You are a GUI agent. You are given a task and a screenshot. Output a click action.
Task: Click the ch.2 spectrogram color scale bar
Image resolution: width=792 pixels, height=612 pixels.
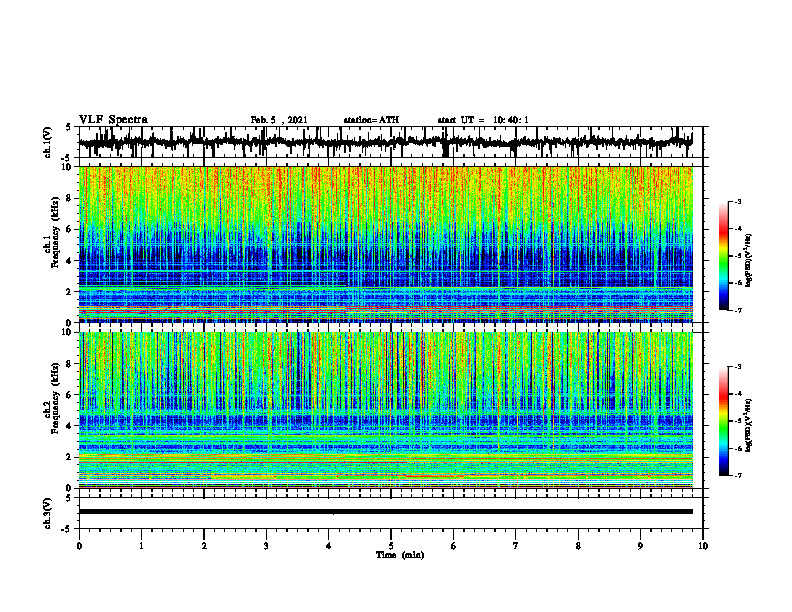coord(724,421)
